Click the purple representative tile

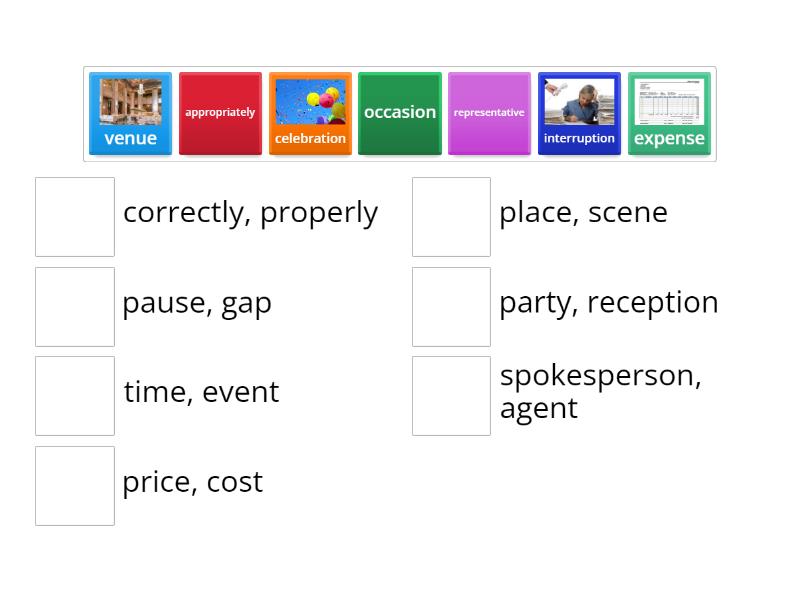pyautogui.click(x=489, y=114)
